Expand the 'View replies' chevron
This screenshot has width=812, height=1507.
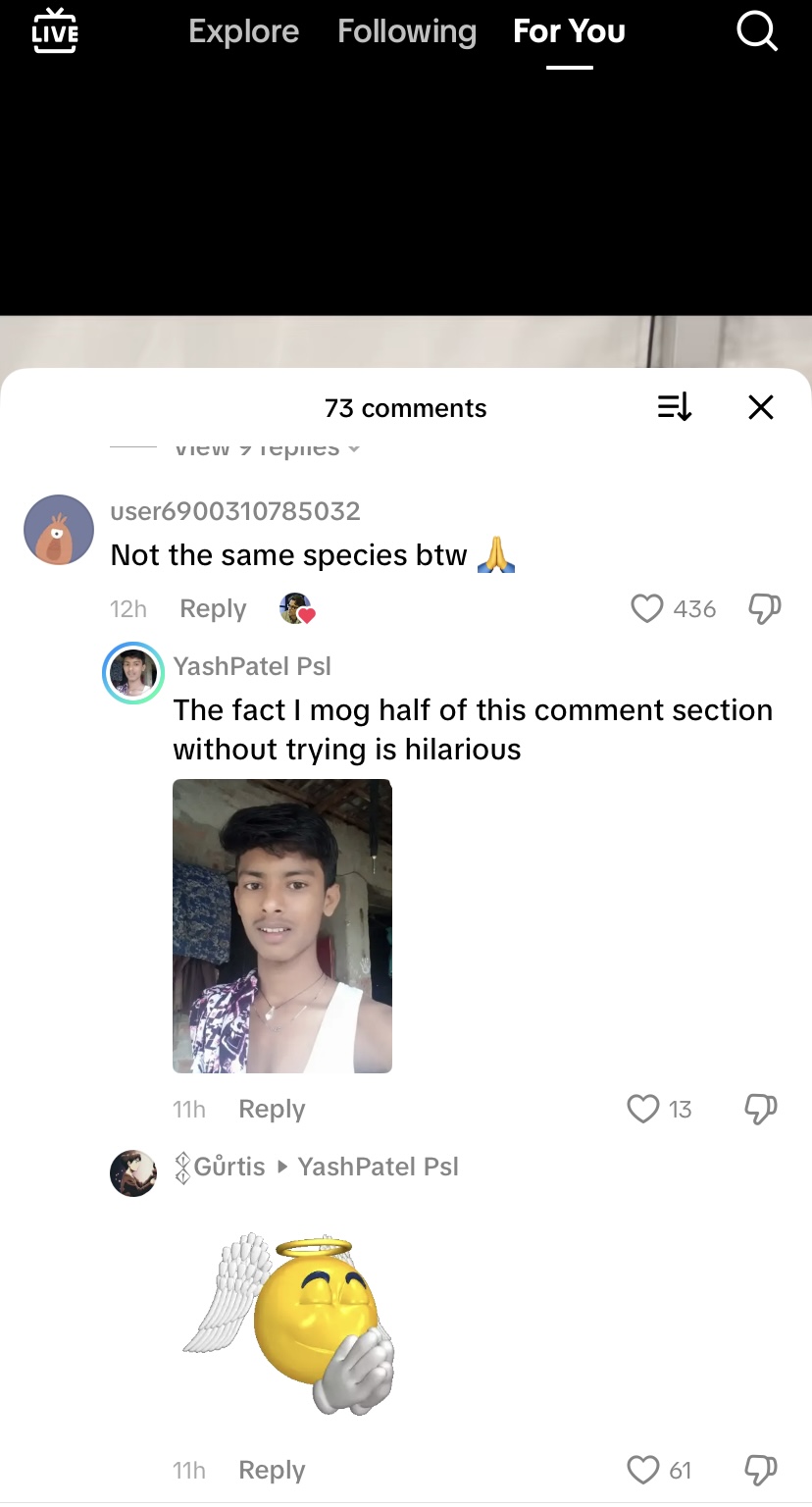point(353,449)
